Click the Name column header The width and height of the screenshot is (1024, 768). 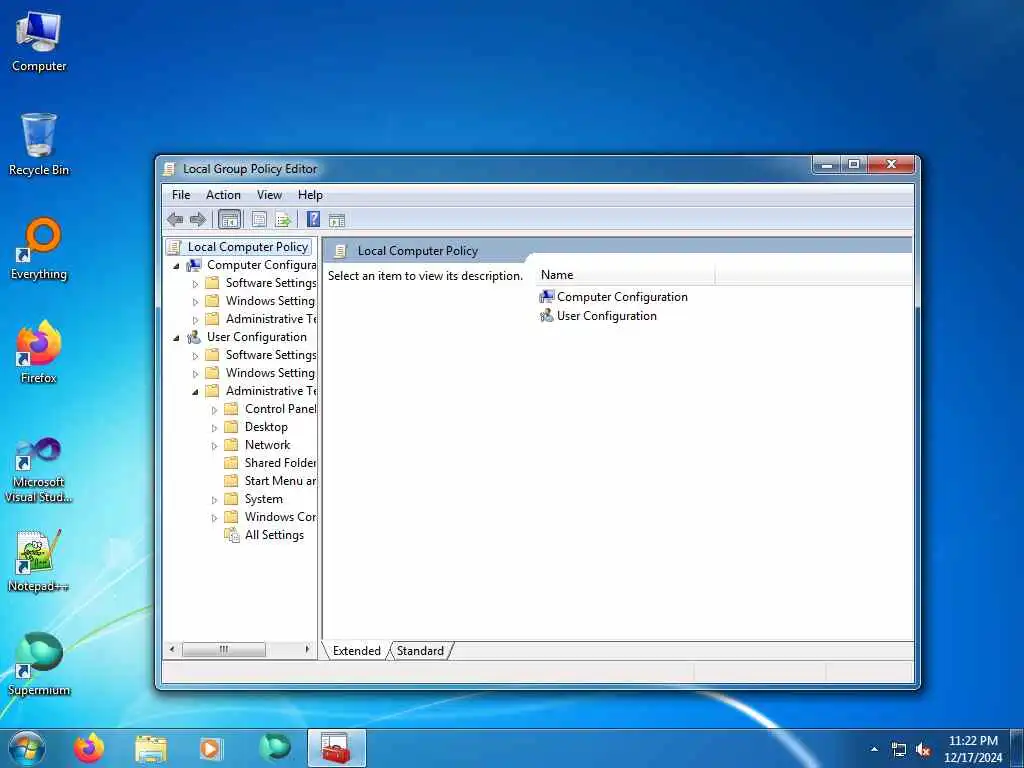[626, 275]
